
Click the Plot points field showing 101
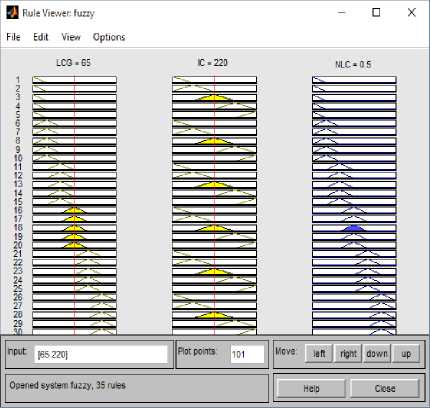(247, 354)
